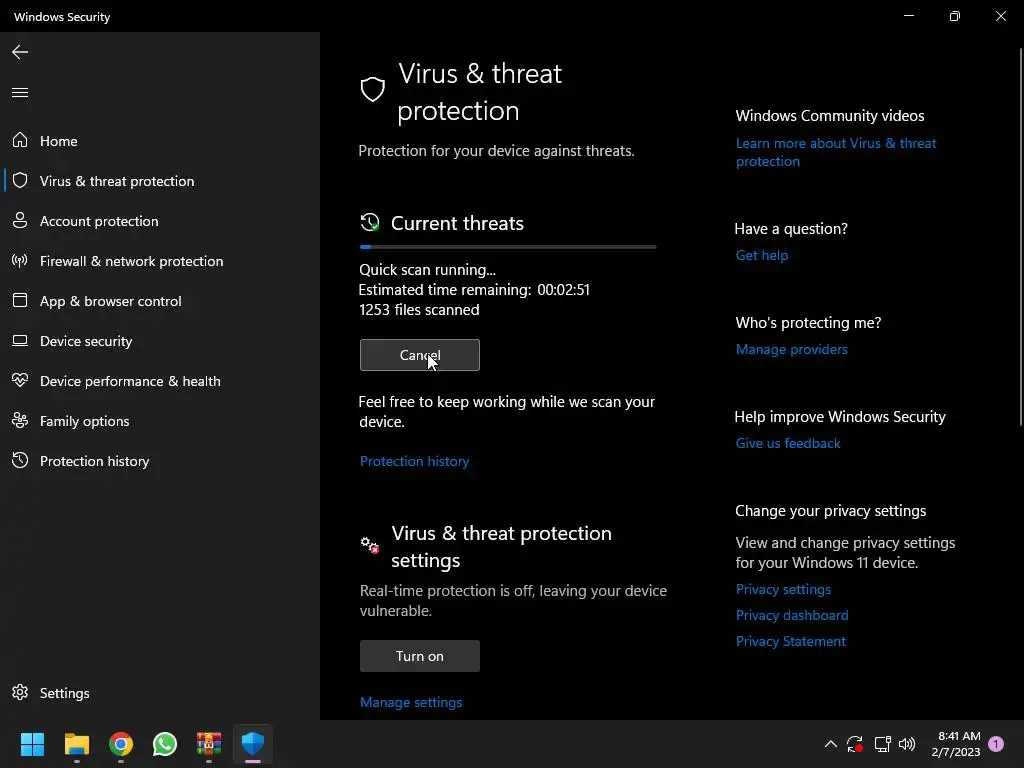The height and width of the screenshot is (768, 1024).
Task: Click the shield icon beside Virus & threat protection in sidebar
Action: coord(20,180)
